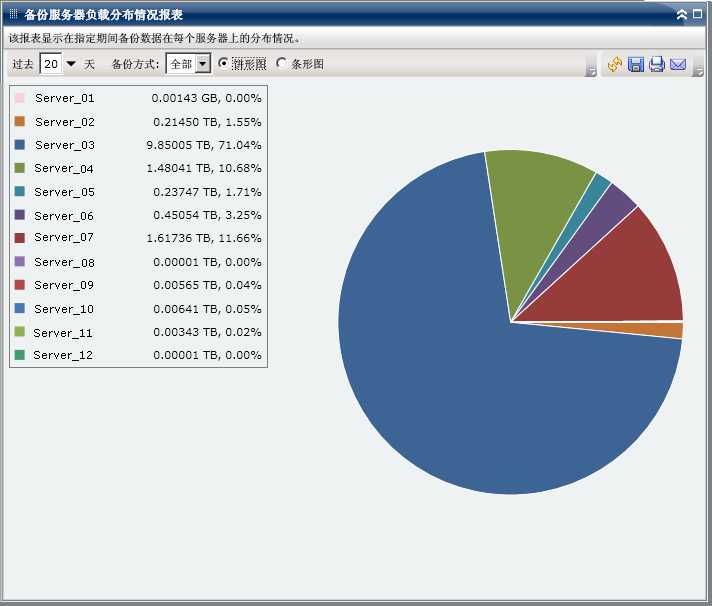
Task: Select the bar chart (条形图) radio button
Action: 281,63
